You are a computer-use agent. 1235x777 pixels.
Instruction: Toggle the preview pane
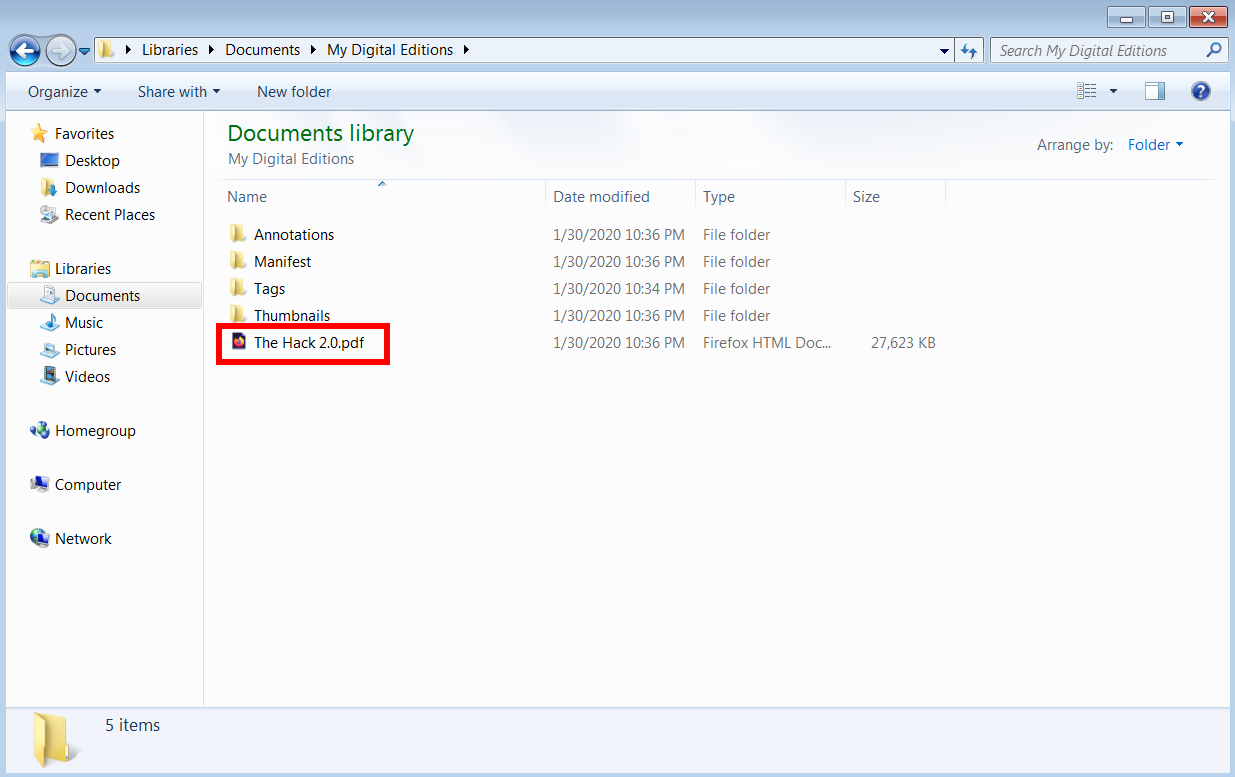tap(1155, 91)
